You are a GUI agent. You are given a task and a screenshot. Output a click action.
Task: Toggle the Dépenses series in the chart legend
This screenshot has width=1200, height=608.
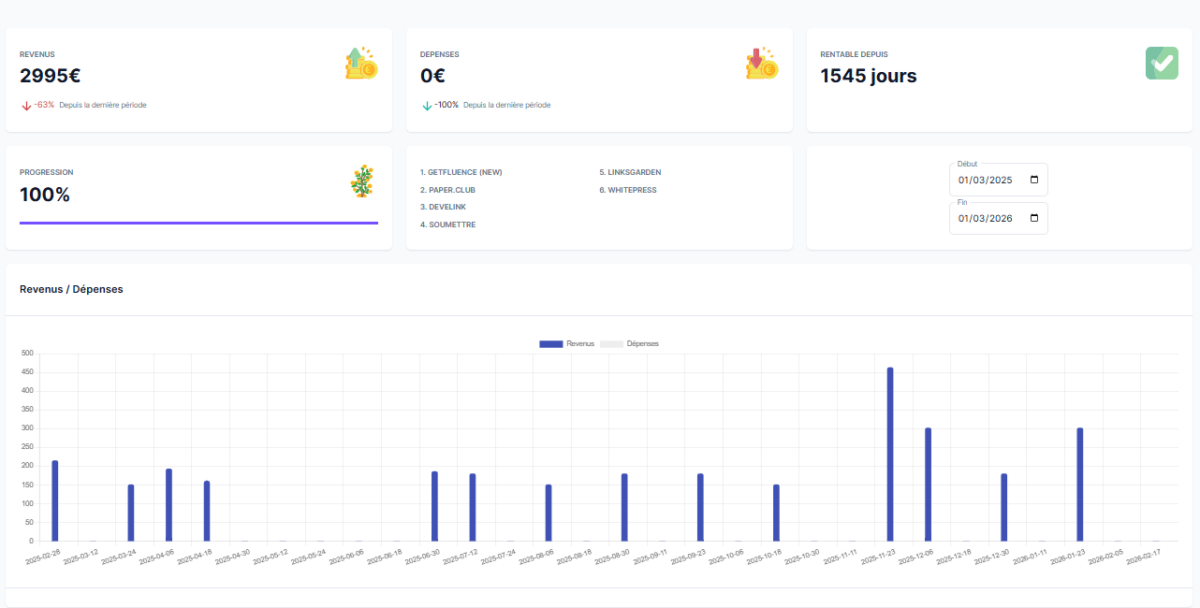(629, 343)
